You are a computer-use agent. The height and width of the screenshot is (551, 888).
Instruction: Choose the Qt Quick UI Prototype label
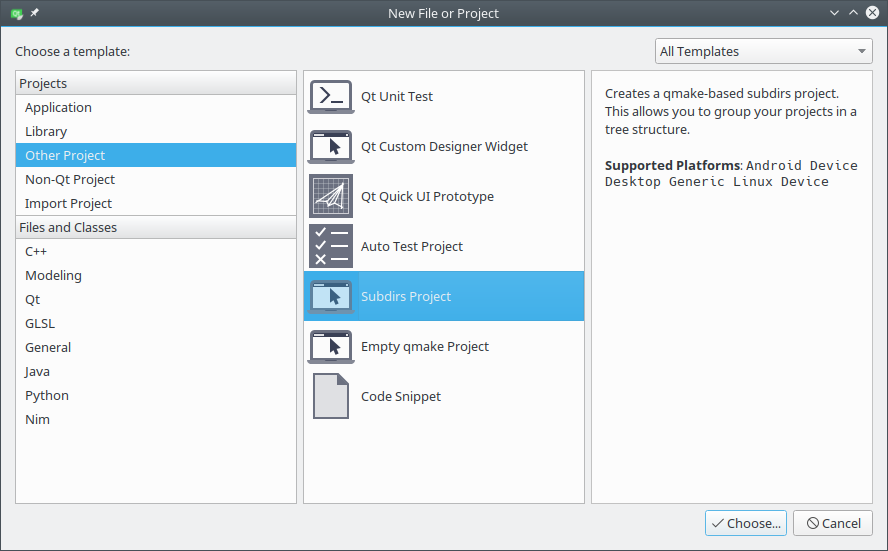[427, 196]
